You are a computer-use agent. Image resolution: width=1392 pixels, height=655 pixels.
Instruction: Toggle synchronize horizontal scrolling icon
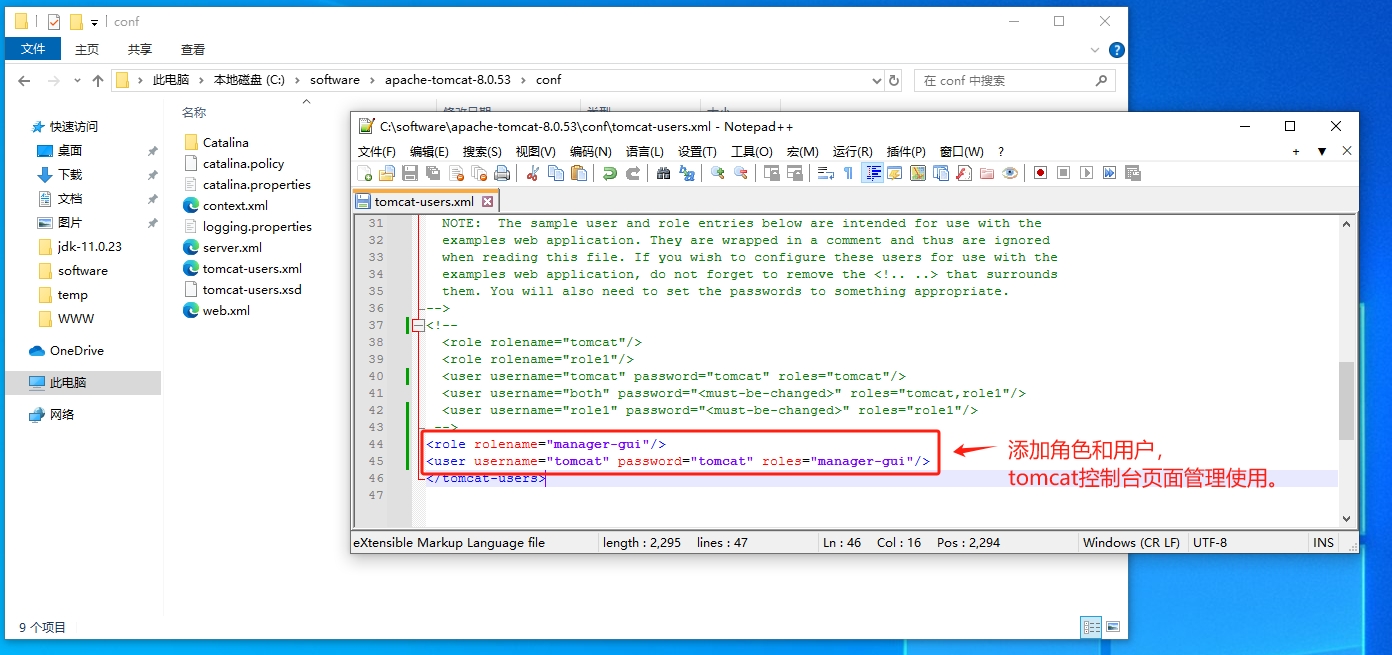click(x=794, y=173)
